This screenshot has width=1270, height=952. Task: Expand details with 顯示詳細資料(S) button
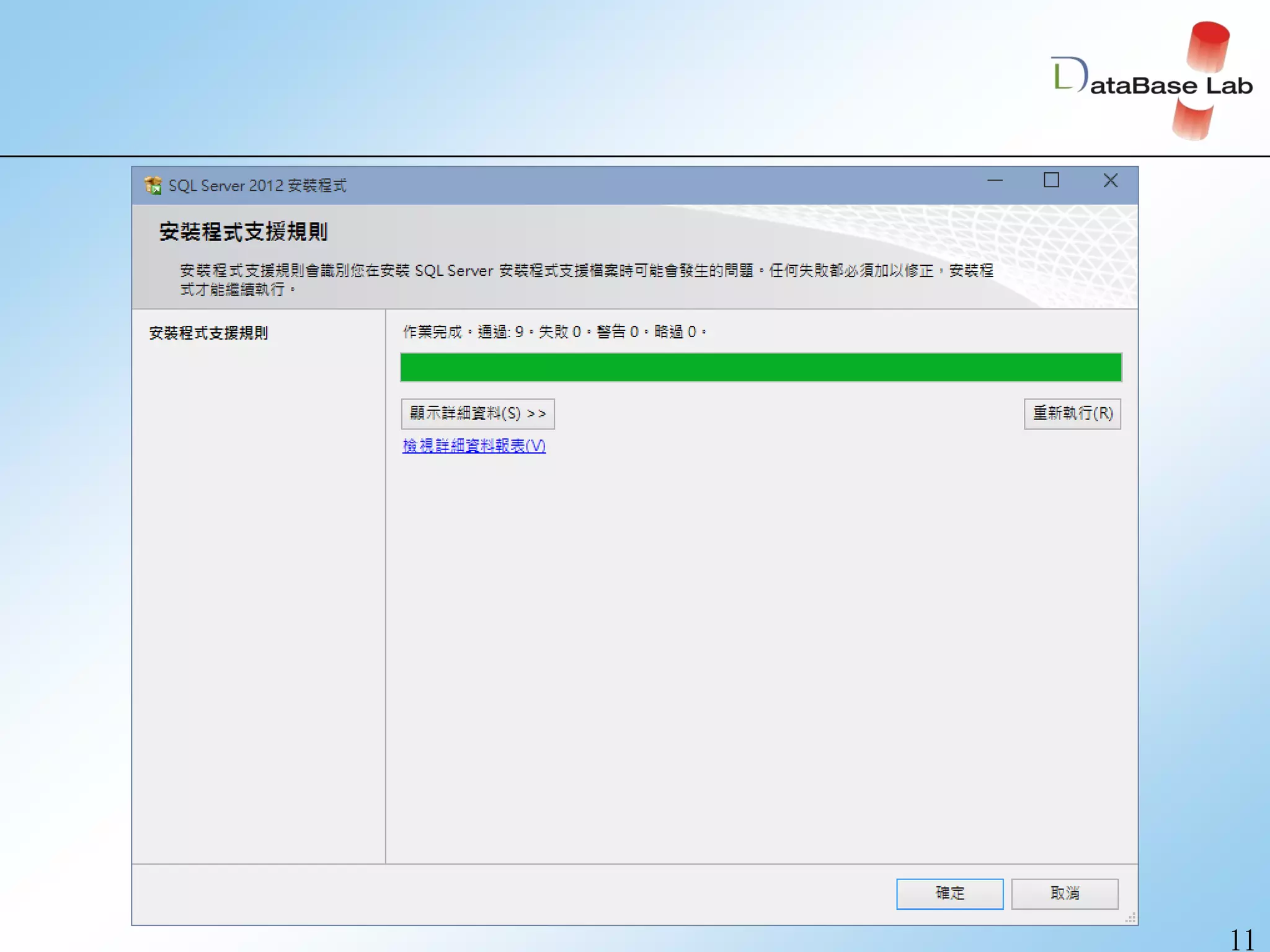click(x=477, y=413)
